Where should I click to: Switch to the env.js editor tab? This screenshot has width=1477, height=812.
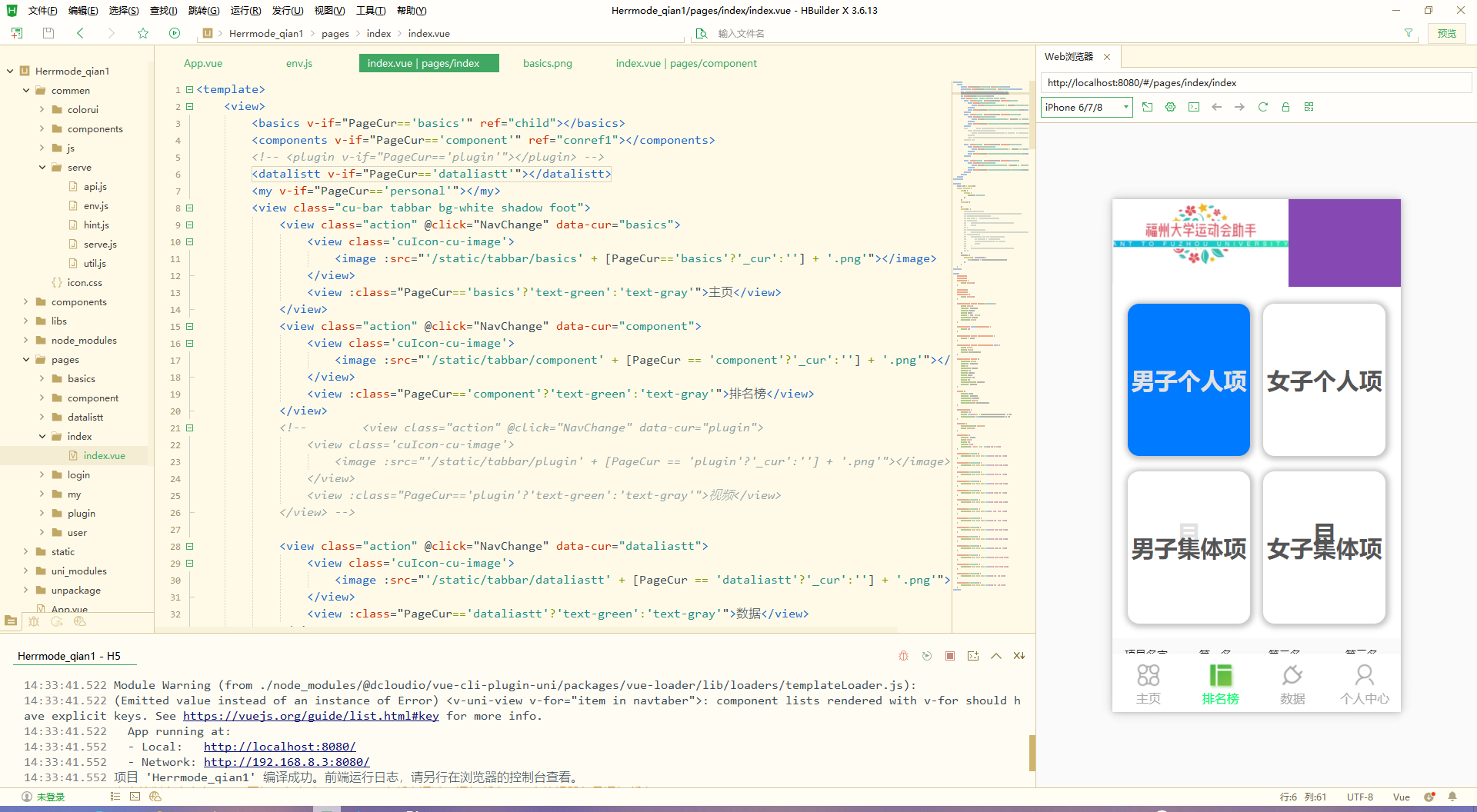click(299, 63)
